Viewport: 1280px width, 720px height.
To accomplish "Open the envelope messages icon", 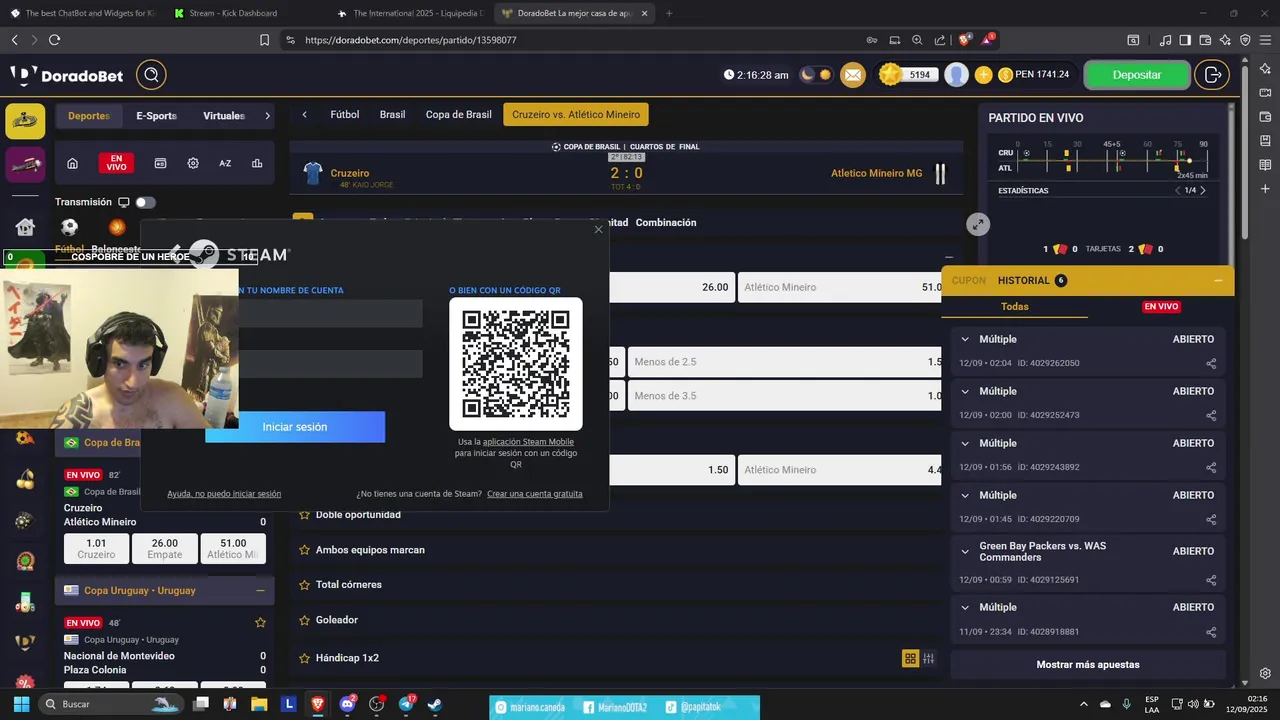I will [x=852, y=75].
